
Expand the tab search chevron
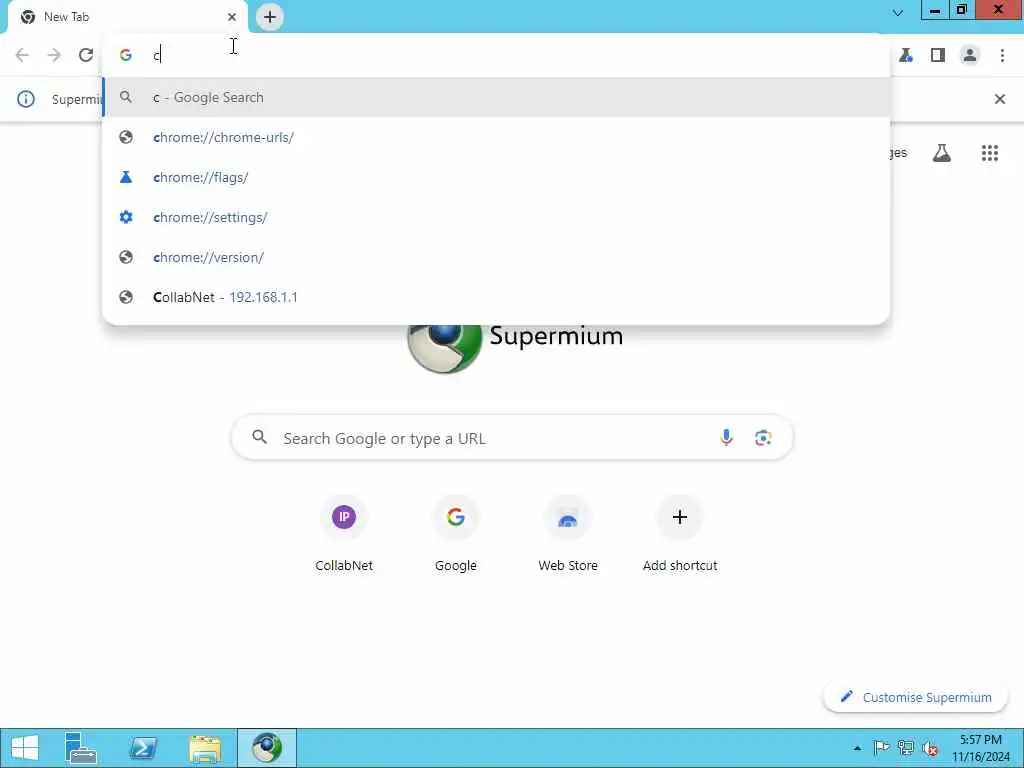point(898,12)
